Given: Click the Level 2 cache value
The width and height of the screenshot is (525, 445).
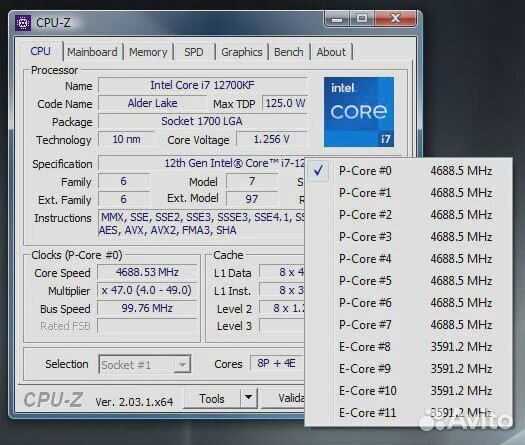Looking at the screenshot, I should point(282,308).
